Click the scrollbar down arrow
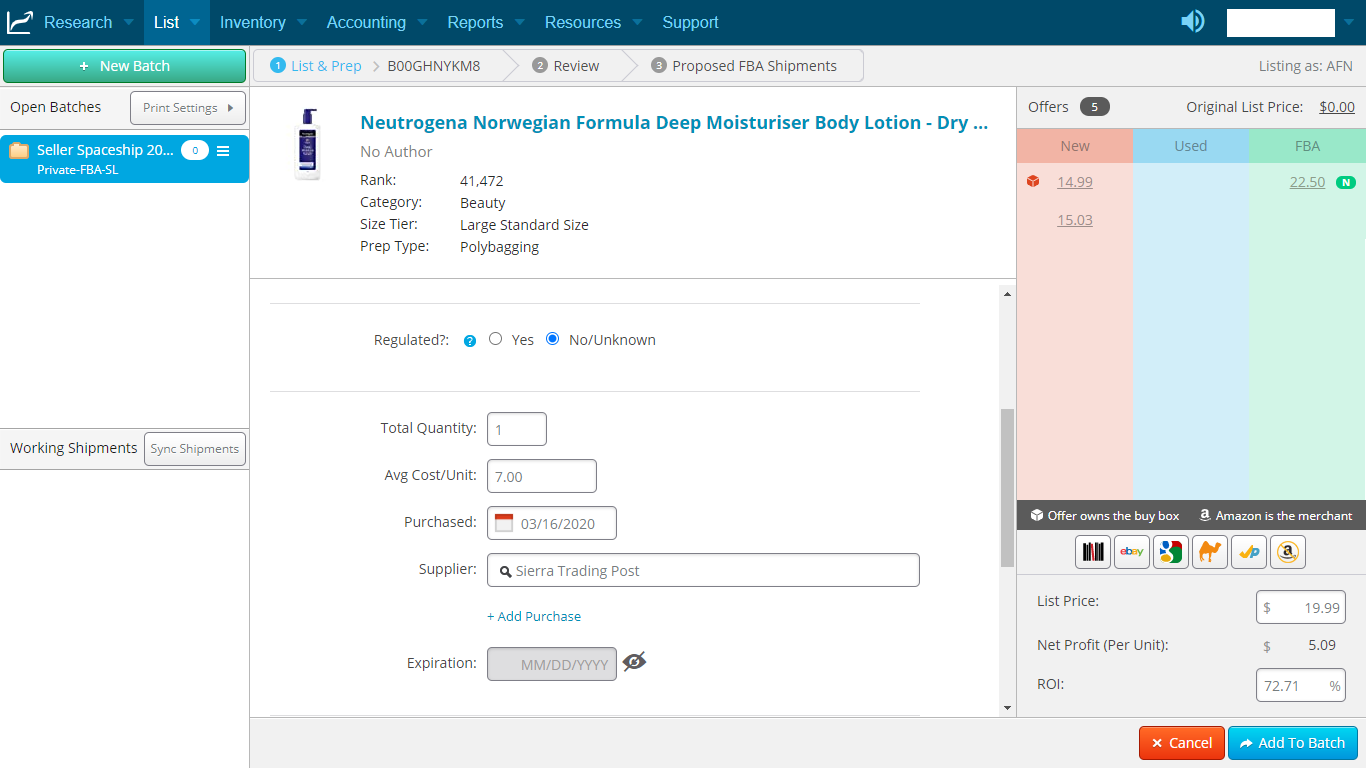The width and height of the screenshot is (1366, 768). click(x=1007, y=708)
